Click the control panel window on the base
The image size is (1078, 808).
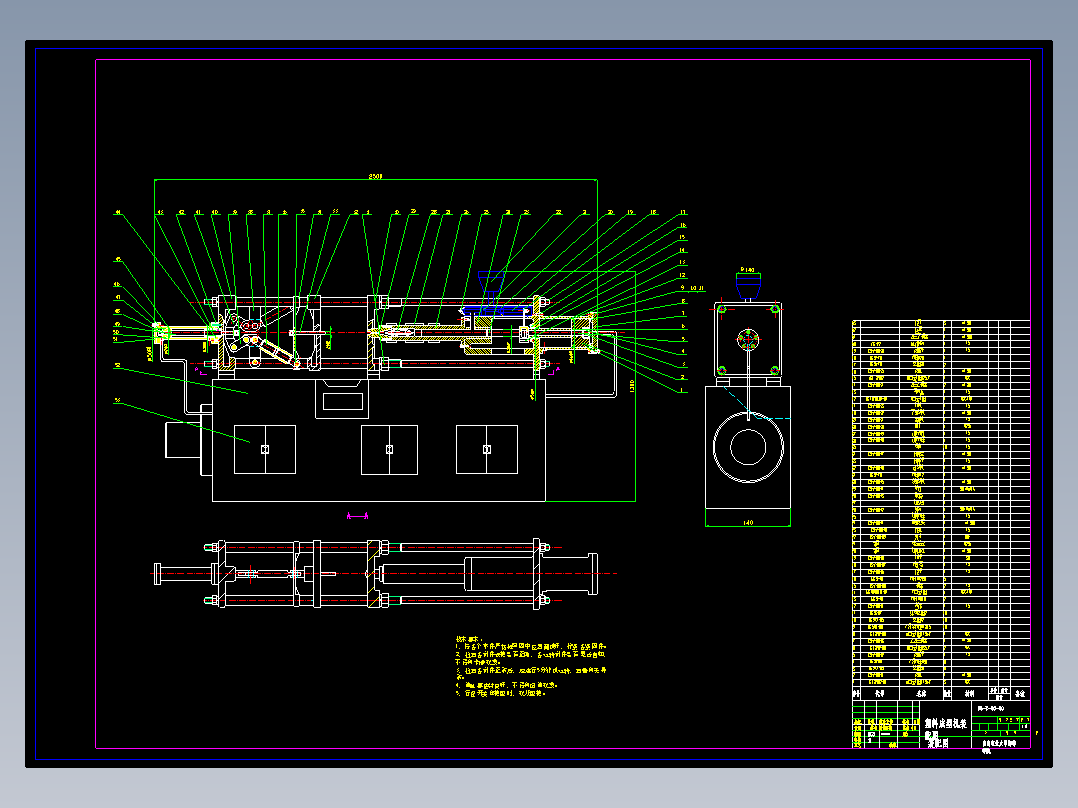(x=342, y=401)
